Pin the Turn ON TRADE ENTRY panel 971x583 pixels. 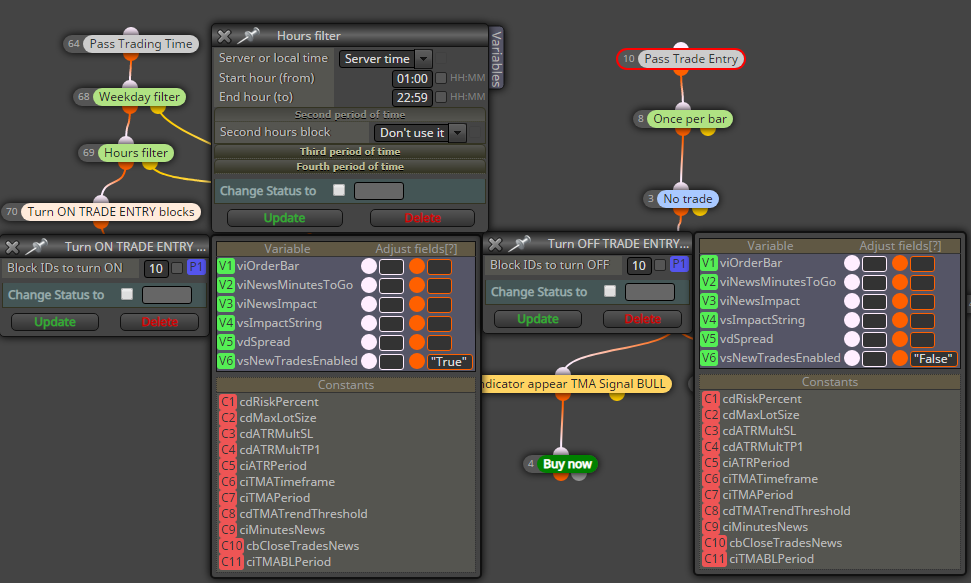pos(37,247)
